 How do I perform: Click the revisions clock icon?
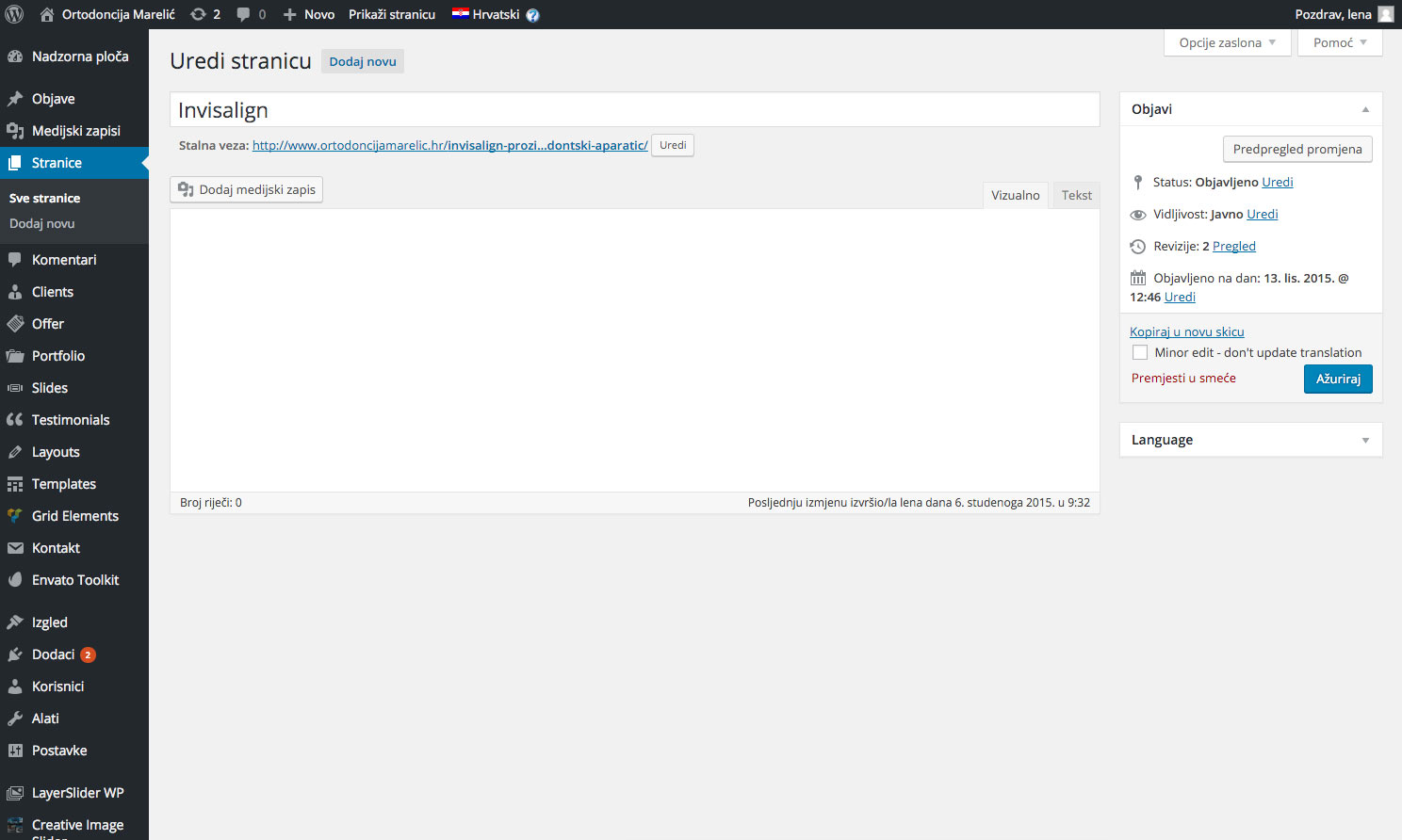coord(1138,247)
